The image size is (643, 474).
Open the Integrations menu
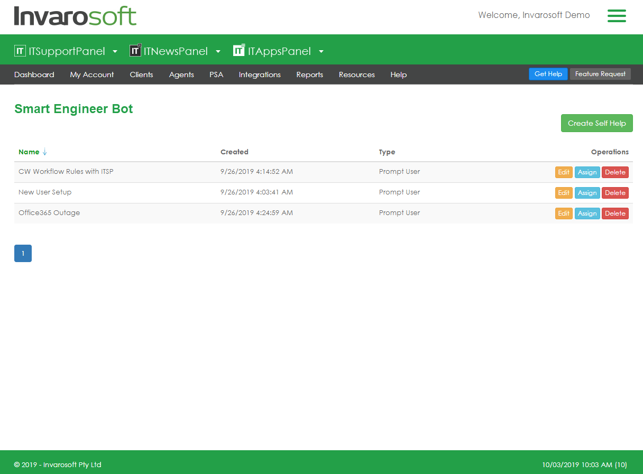[x=259, y=75]
